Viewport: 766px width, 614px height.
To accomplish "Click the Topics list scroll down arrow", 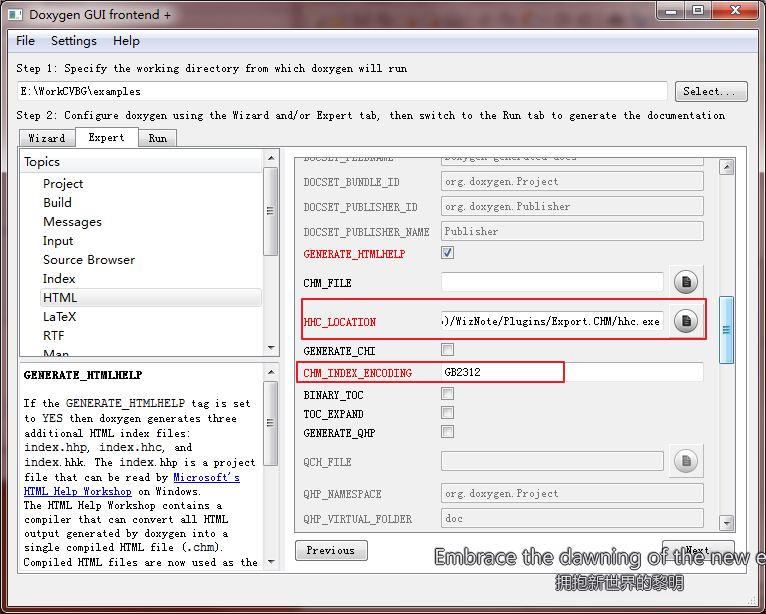I will pos(271,348).
